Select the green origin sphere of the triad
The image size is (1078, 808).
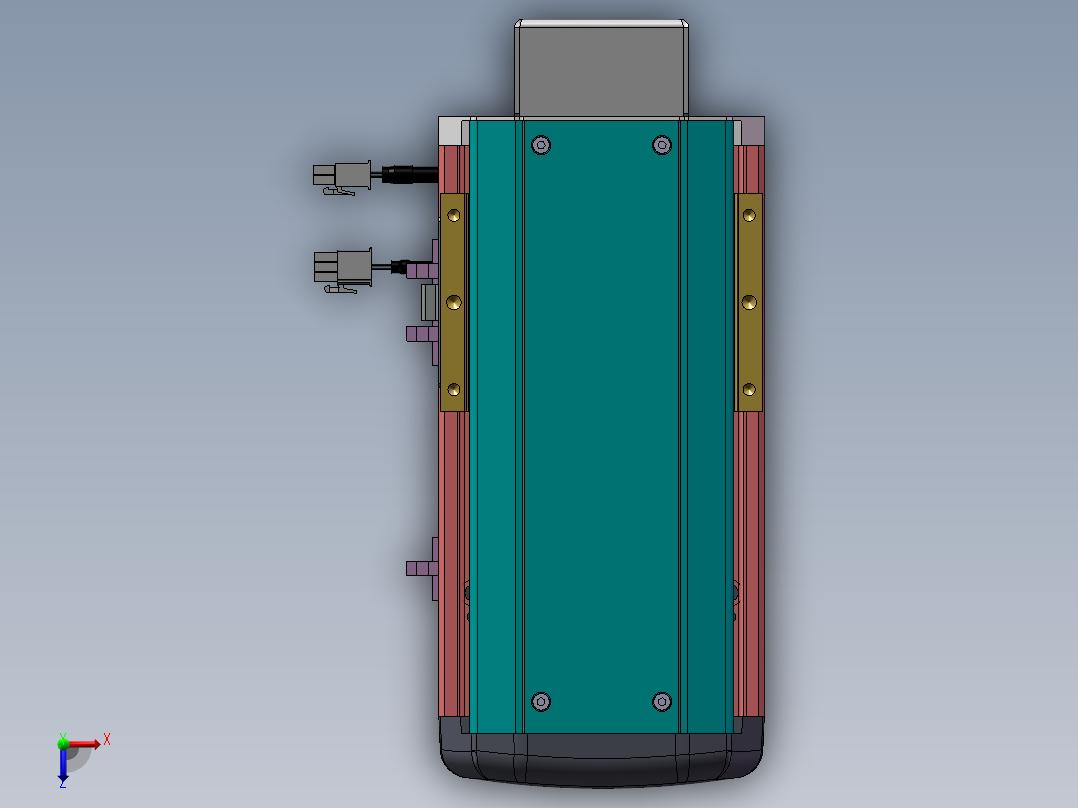click(x=63, y=743)
